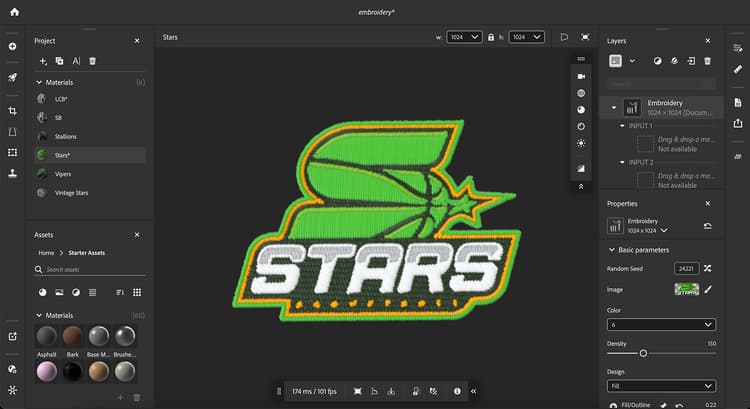
Task: Open the dropdown arrow next to the layer type button
Action: (632, 61)
